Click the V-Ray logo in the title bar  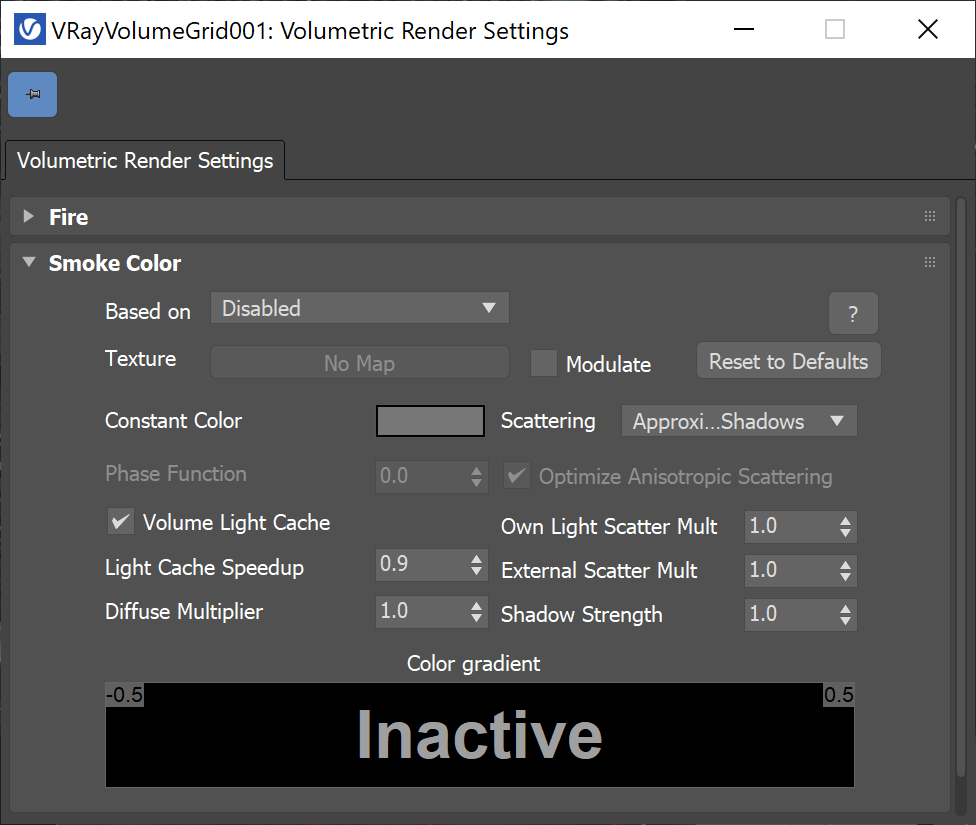(29, 29)
